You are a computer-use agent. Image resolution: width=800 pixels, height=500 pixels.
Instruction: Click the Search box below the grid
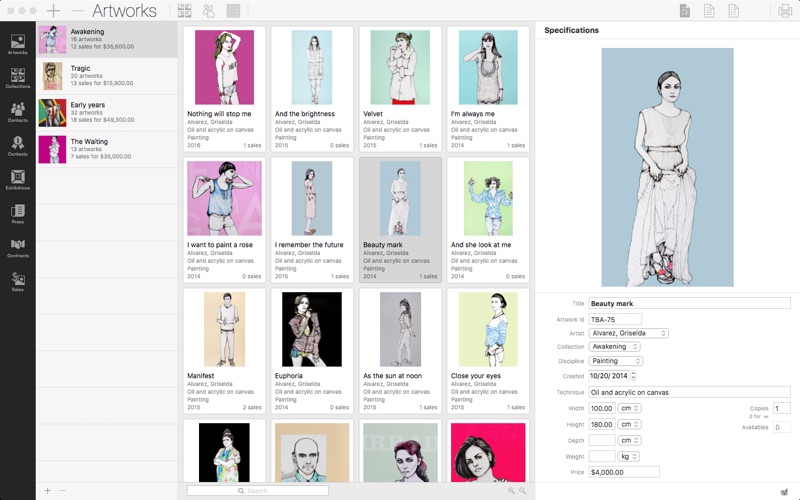[258, 491]
